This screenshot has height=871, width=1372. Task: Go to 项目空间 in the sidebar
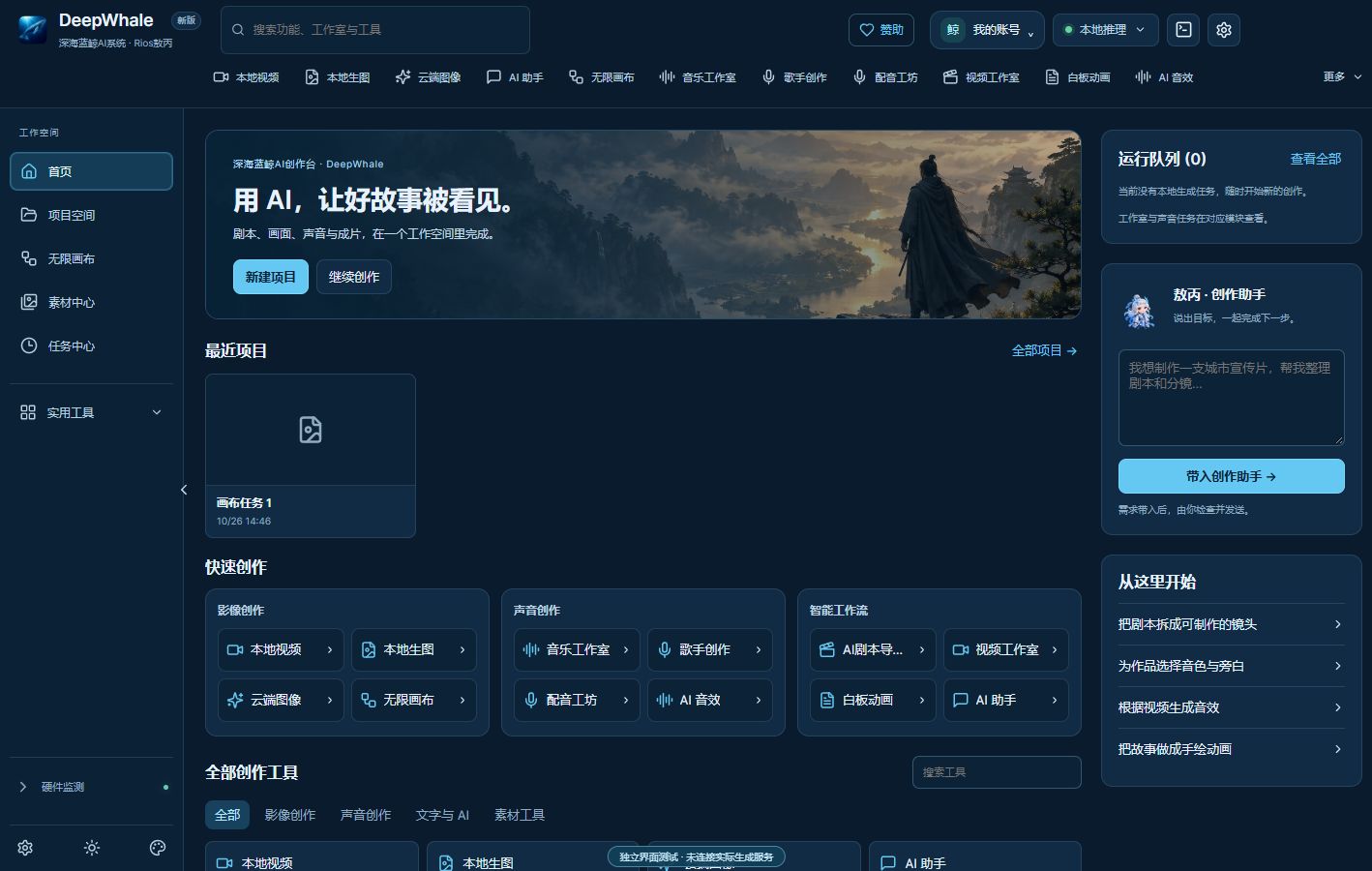[x=91, y=215]
